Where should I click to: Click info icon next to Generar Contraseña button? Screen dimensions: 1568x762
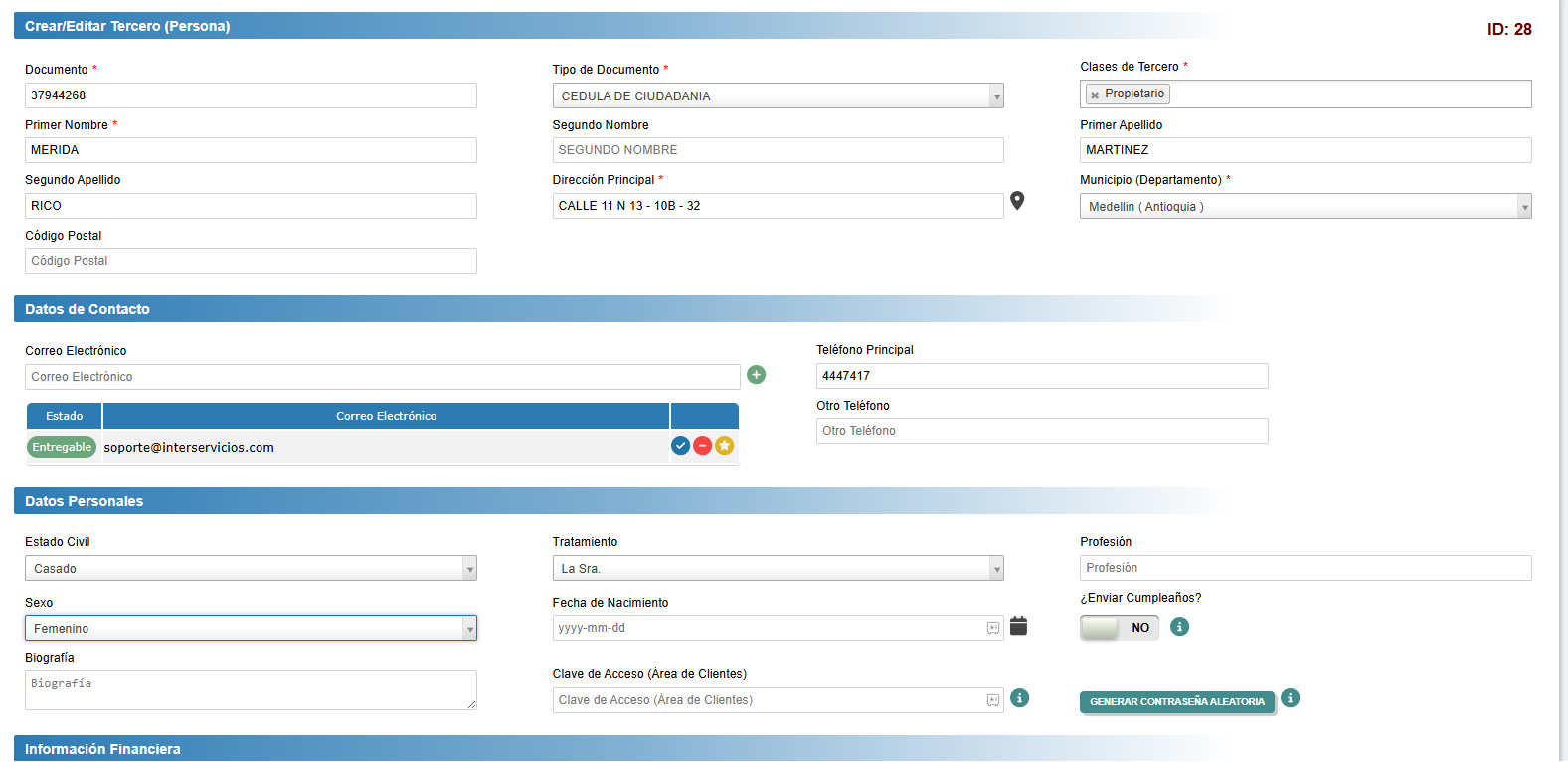click(x=1290, y=698)
